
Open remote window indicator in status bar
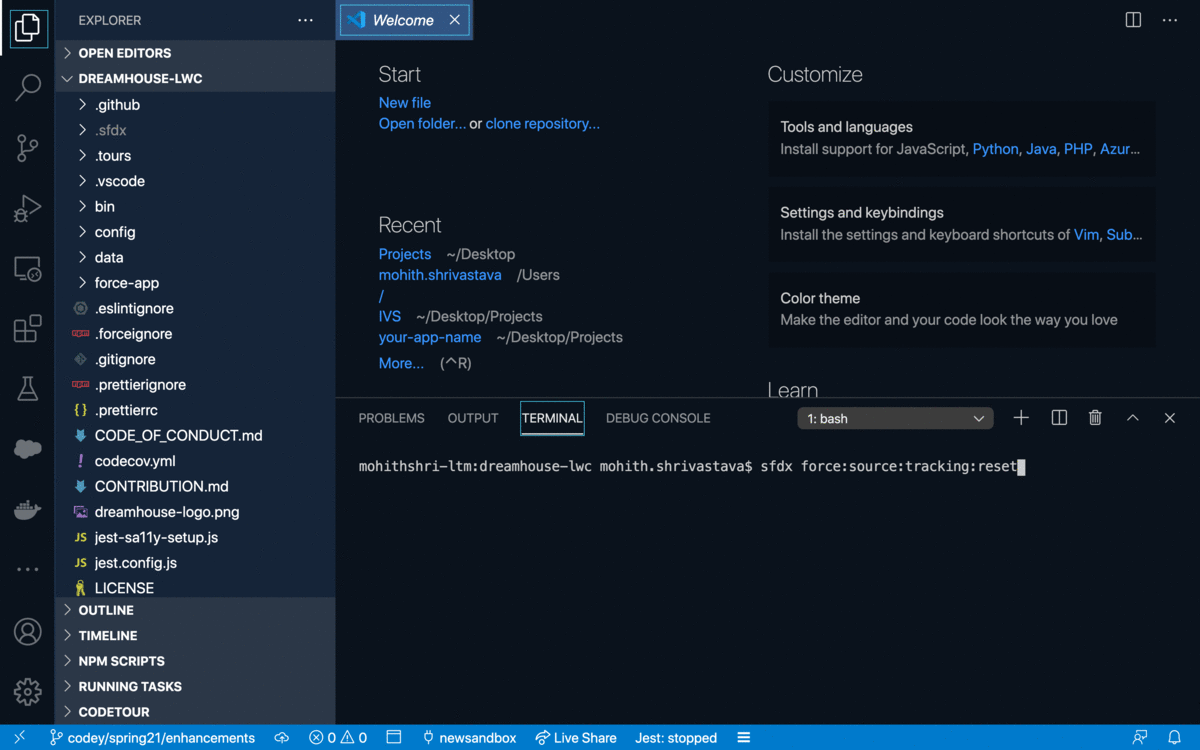(x=19, y=738)
